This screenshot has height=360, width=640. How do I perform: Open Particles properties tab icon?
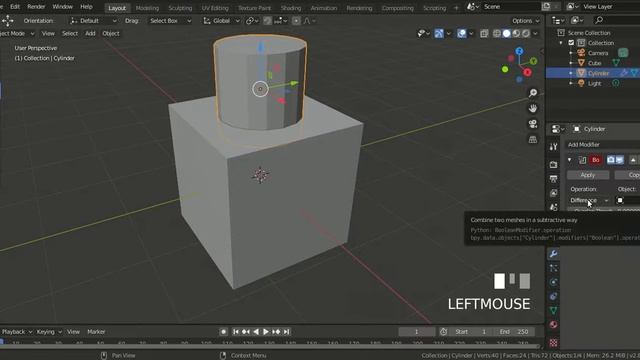click(x=553, y=268)
